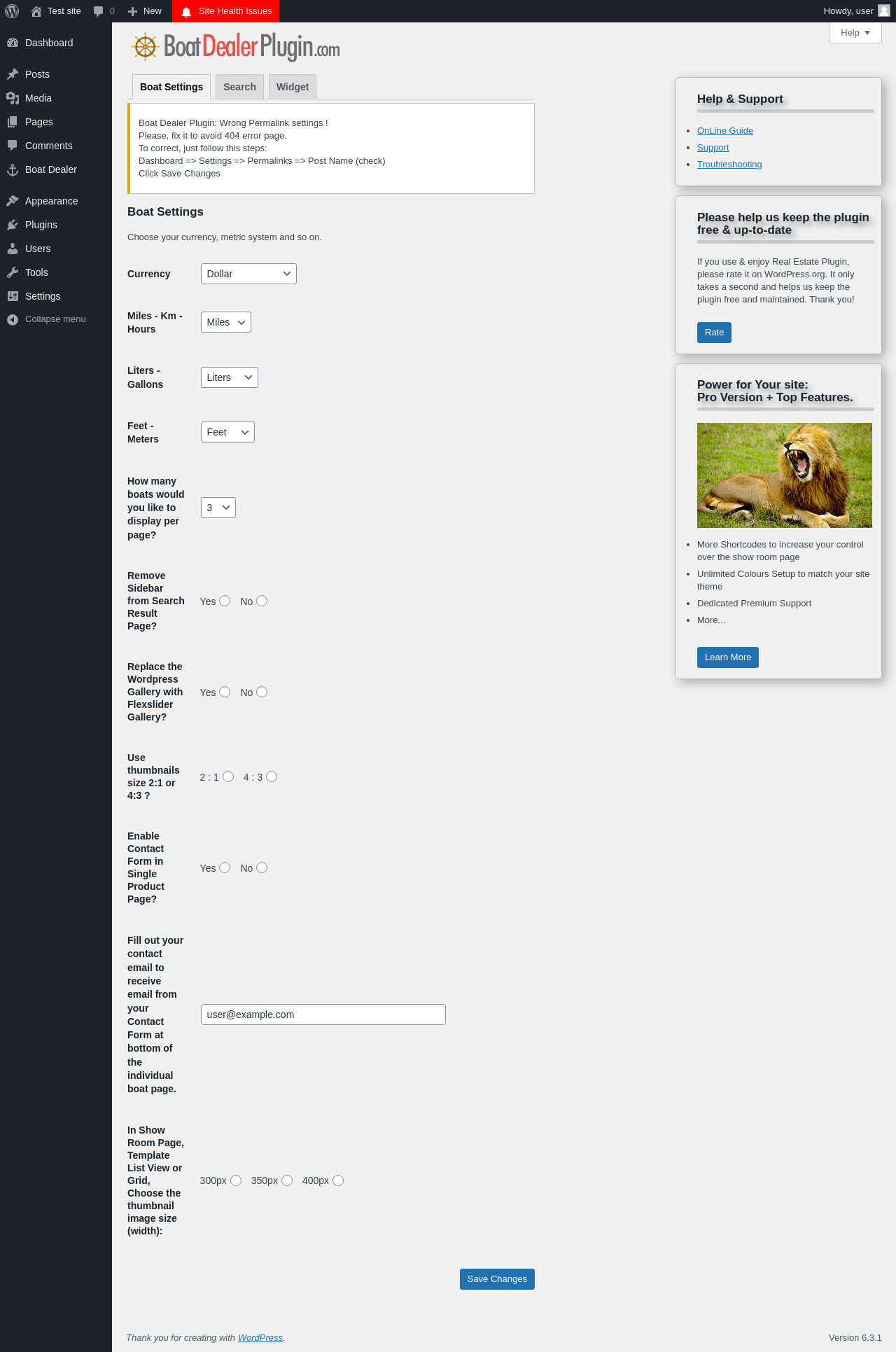Click the Settings sliders icon
896x1352 pixels.
click(13, 296)
